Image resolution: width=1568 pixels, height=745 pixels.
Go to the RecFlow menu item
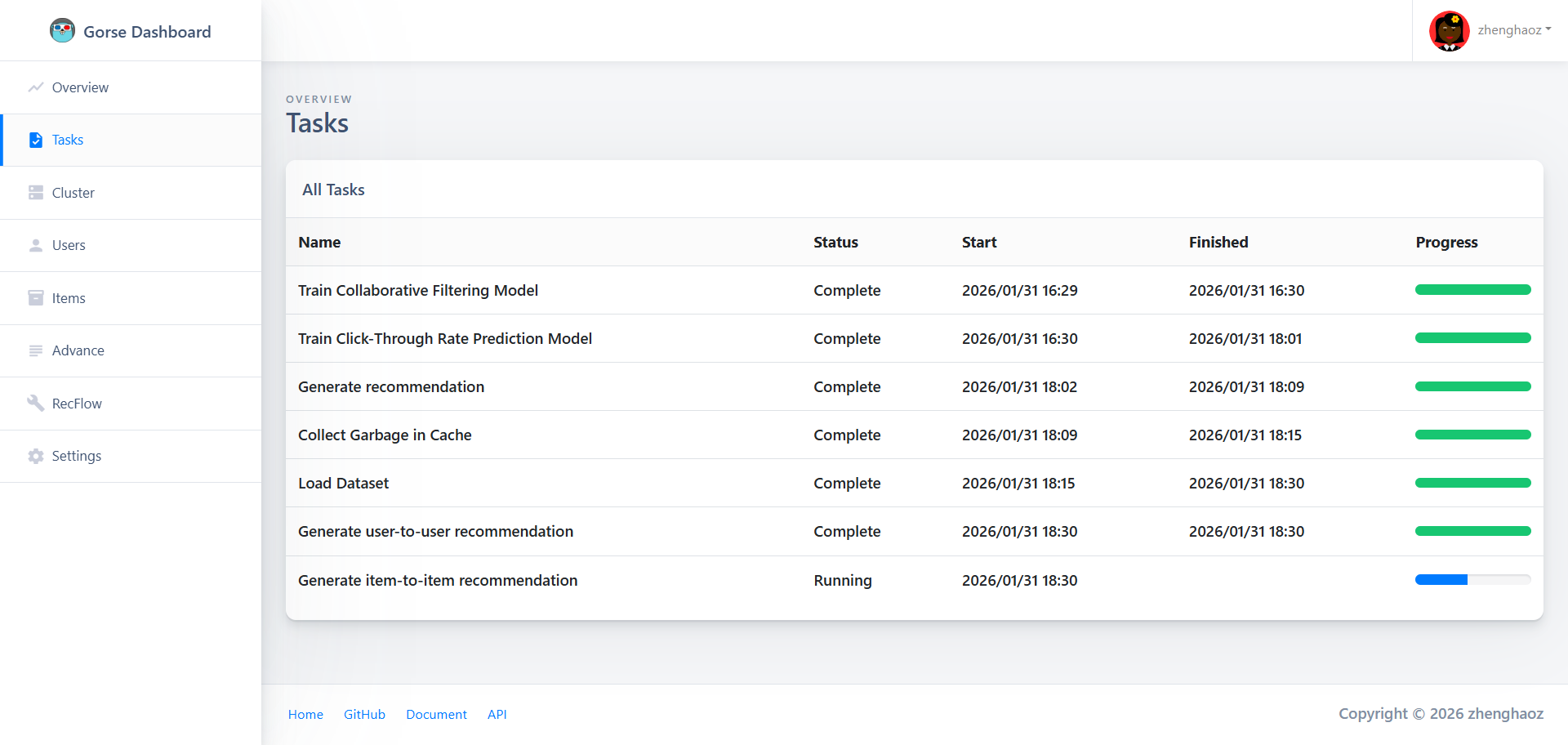(x=77, y=404)
